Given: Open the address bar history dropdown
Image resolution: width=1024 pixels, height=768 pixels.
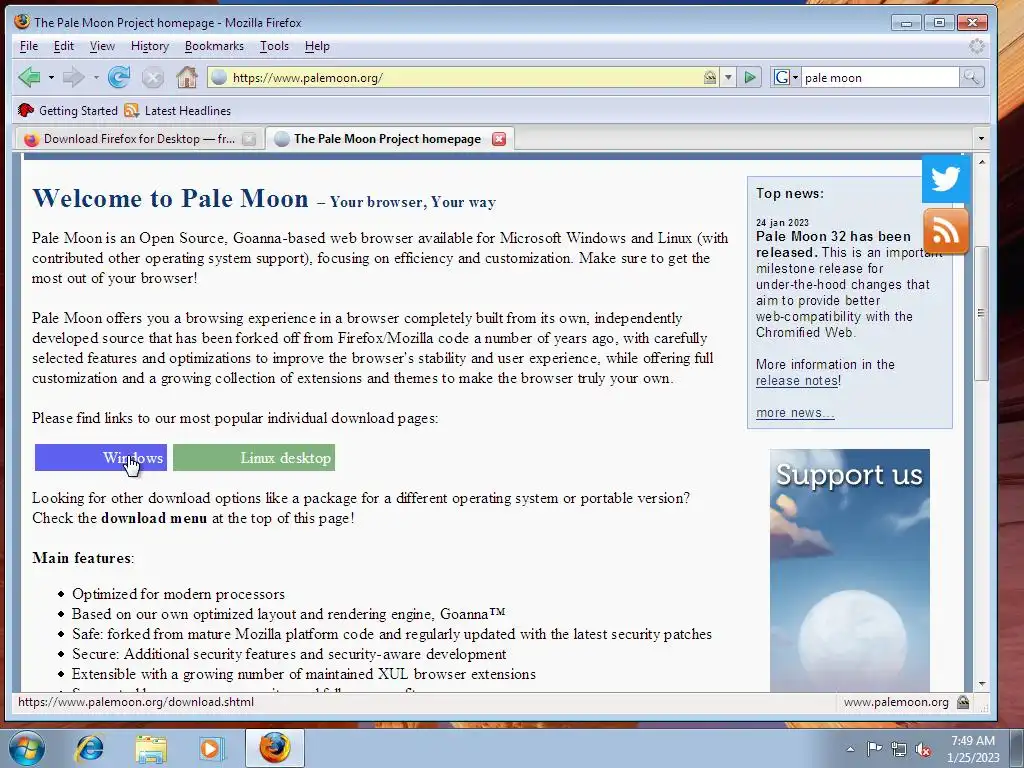Looking at the screenshot, I should (x=728, y=78).
